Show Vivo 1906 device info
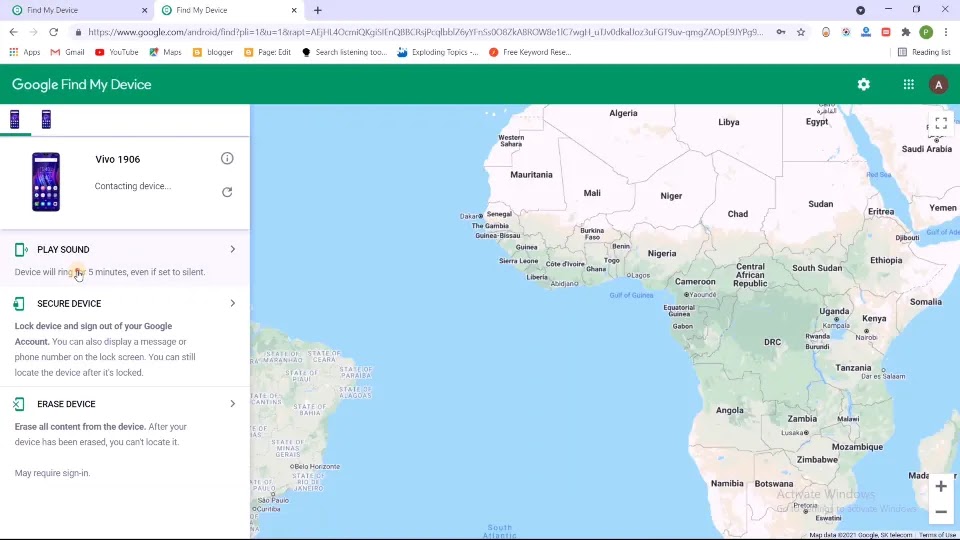Image resolution: width=960 pixels, height=540 pixels. [227, 159]
